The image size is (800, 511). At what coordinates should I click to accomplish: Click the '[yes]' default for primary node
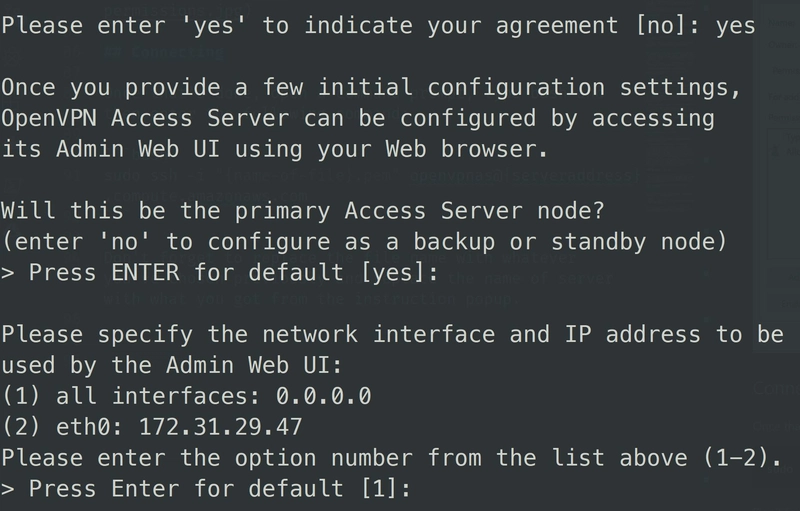click(x=393, y=273)
